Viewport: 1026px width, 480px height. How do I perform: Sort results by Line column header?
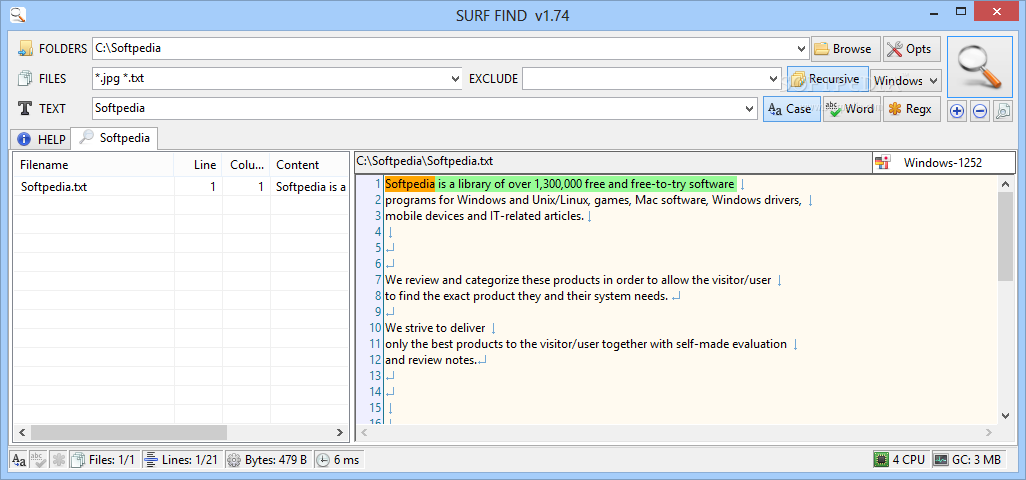coord(198,165)
